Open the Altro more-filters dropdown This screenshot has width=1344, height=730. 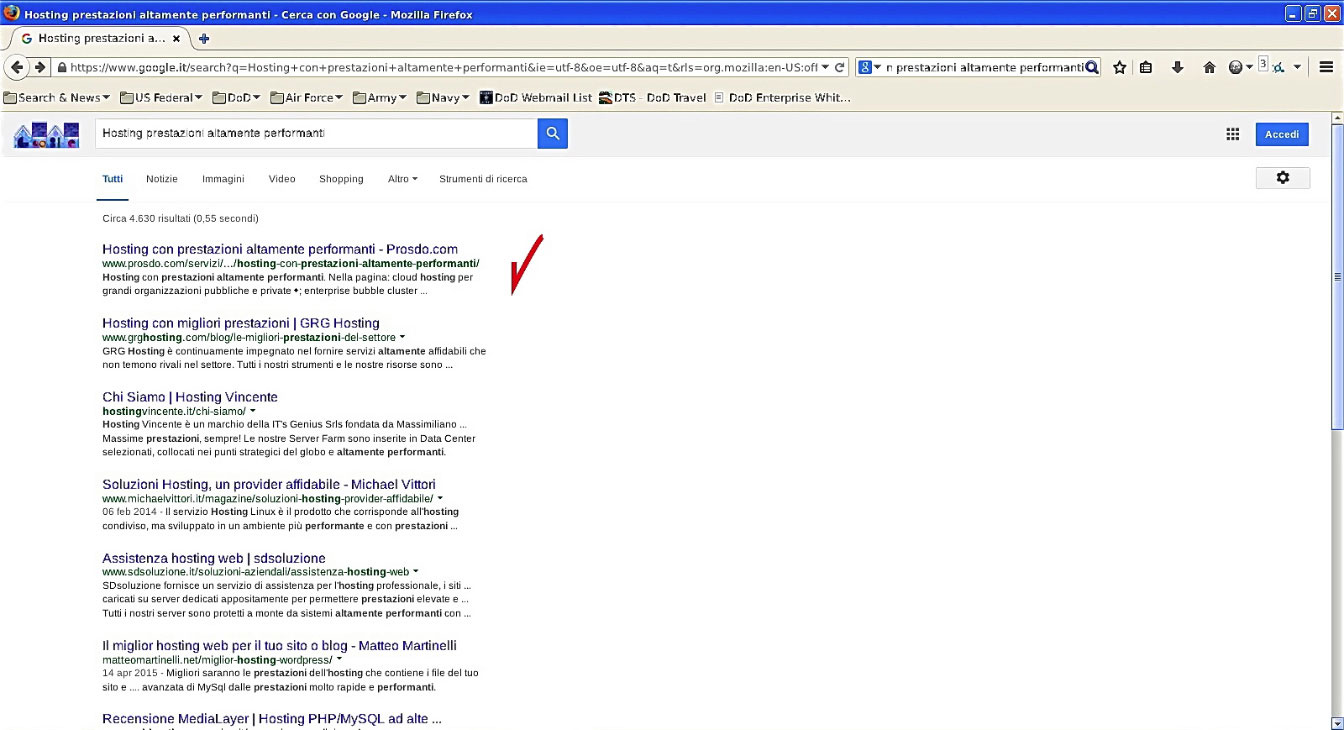(403, 179)
